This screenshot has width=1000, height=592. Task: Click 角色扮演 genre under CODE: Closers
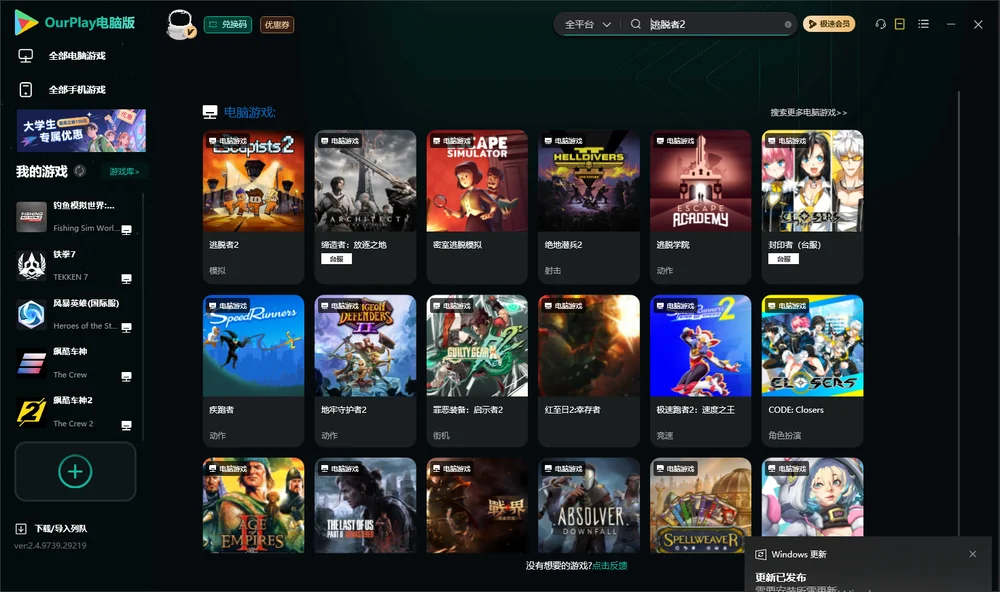click(784, 436)
